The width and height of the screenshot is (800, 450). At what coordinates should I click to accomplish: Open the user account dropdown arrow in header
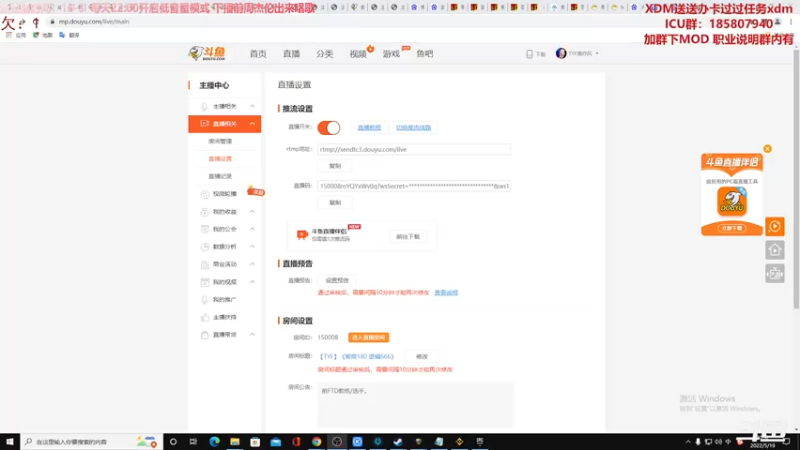[x=597, y=53]
